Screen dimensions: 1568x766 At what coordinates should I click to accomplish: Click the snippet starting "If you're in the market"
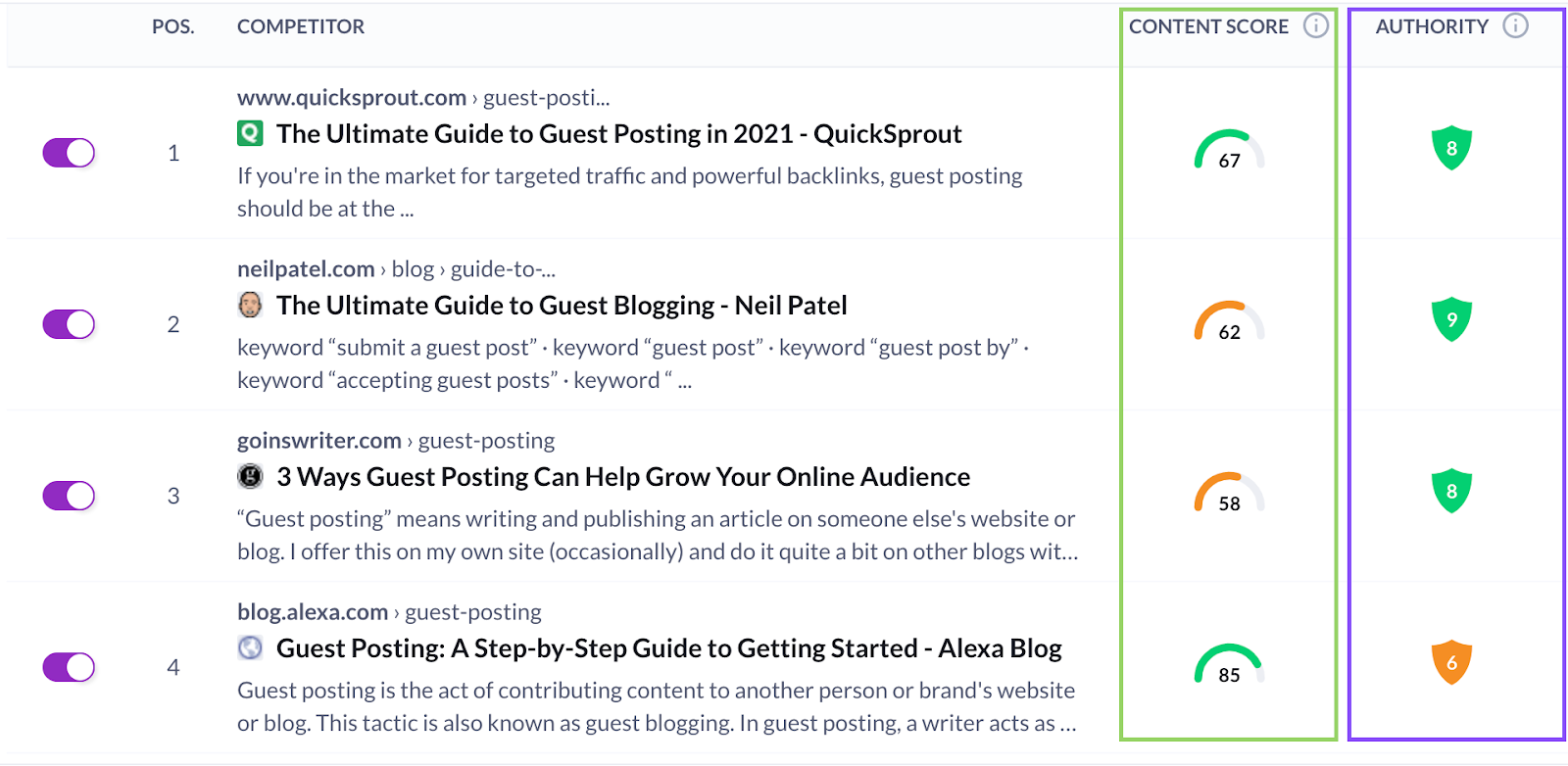(x=630, y=192)
